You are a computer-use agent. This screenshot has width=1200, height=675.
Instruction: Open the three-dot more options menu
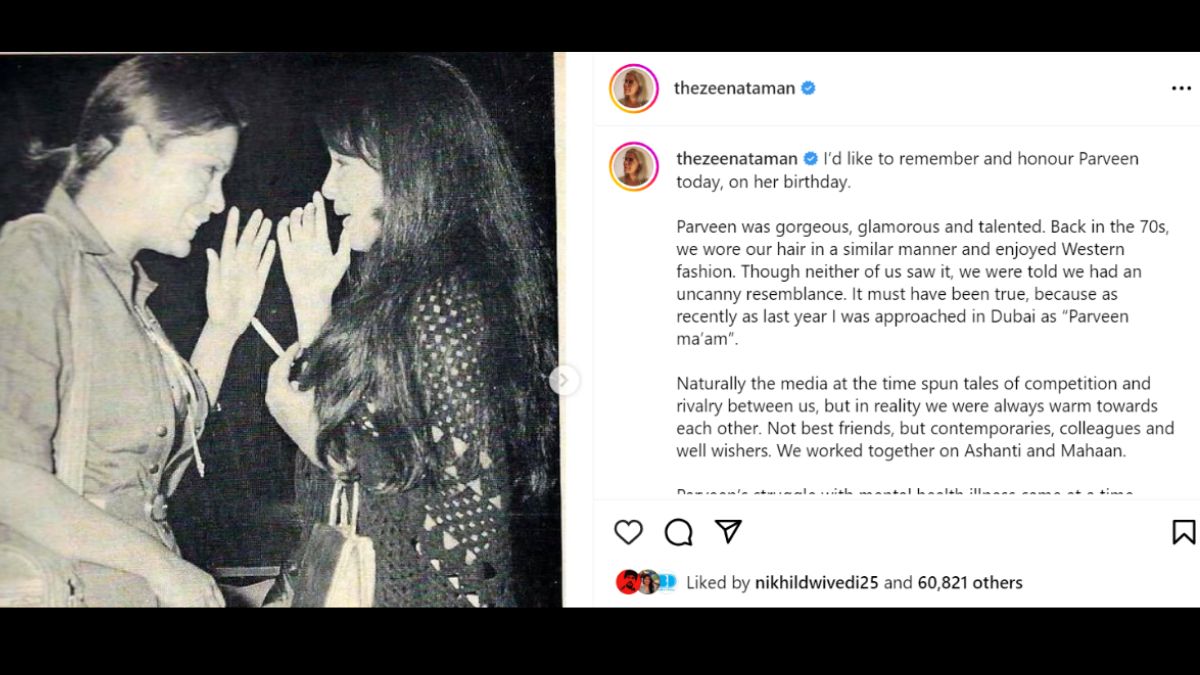click(x=1181, y=88)
